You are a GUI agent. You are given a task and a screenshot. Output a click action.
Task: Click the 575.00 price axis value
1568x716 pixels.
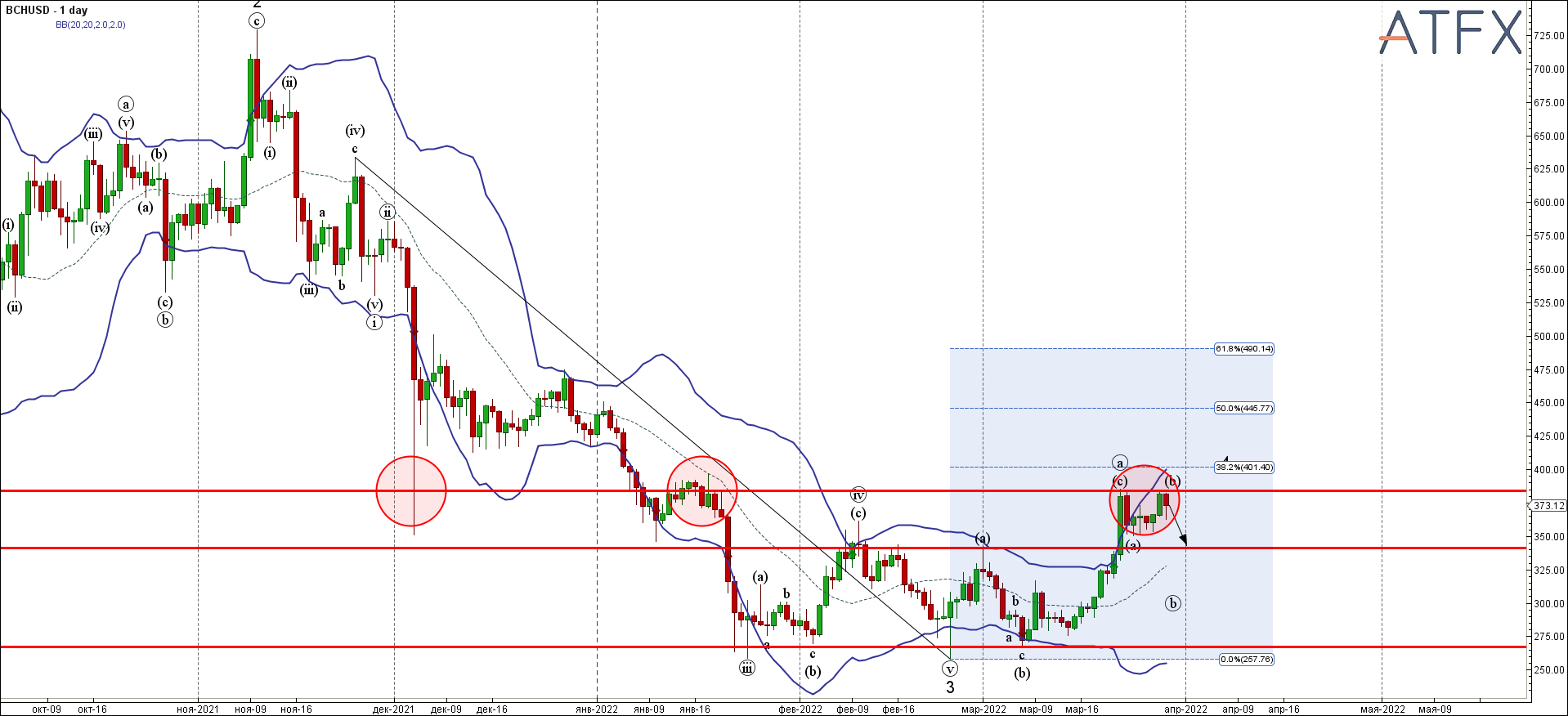(1549, 236)
